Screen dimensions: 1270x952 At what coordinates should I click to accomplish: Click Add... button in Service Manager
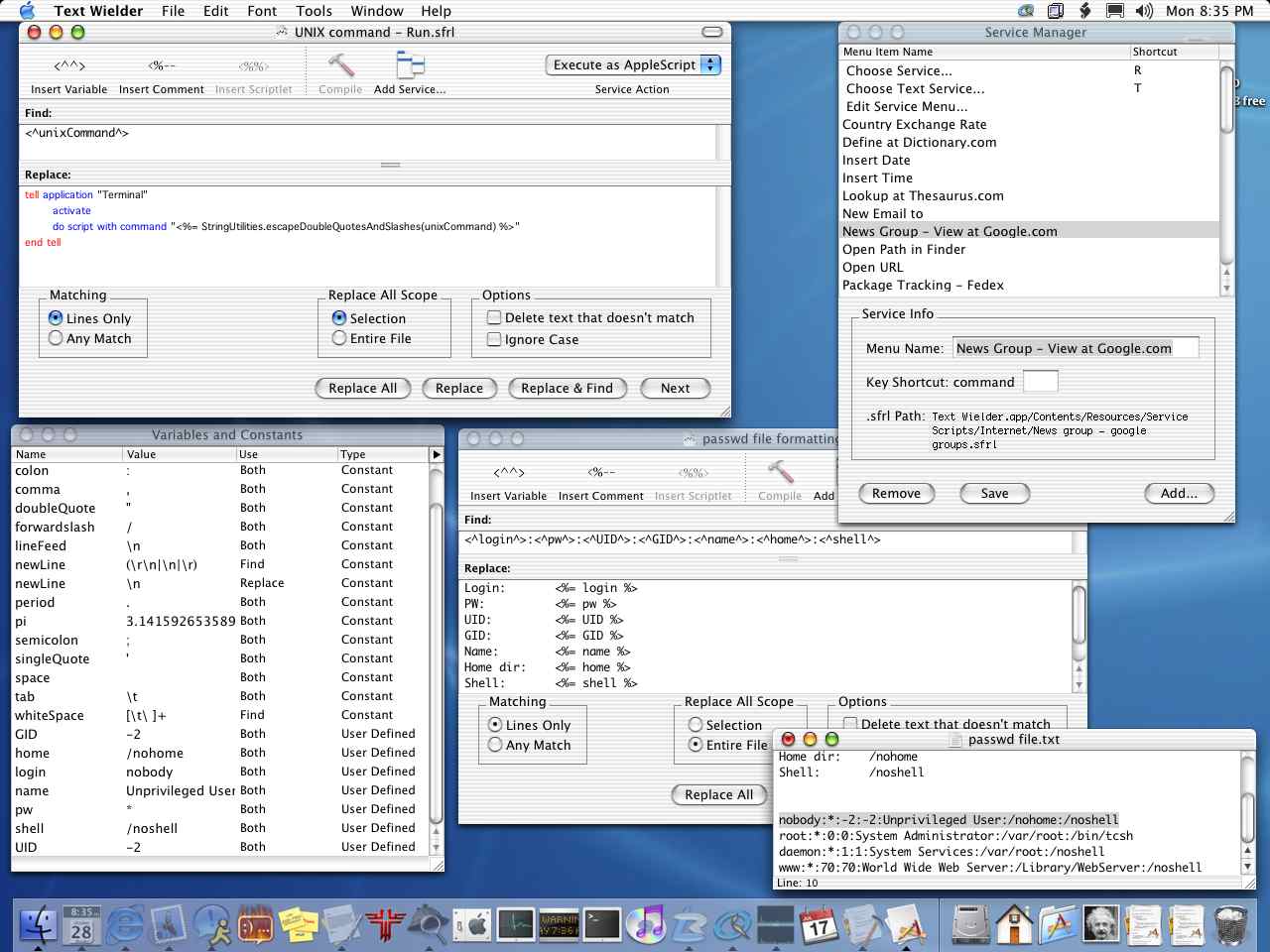(1179, 493)
